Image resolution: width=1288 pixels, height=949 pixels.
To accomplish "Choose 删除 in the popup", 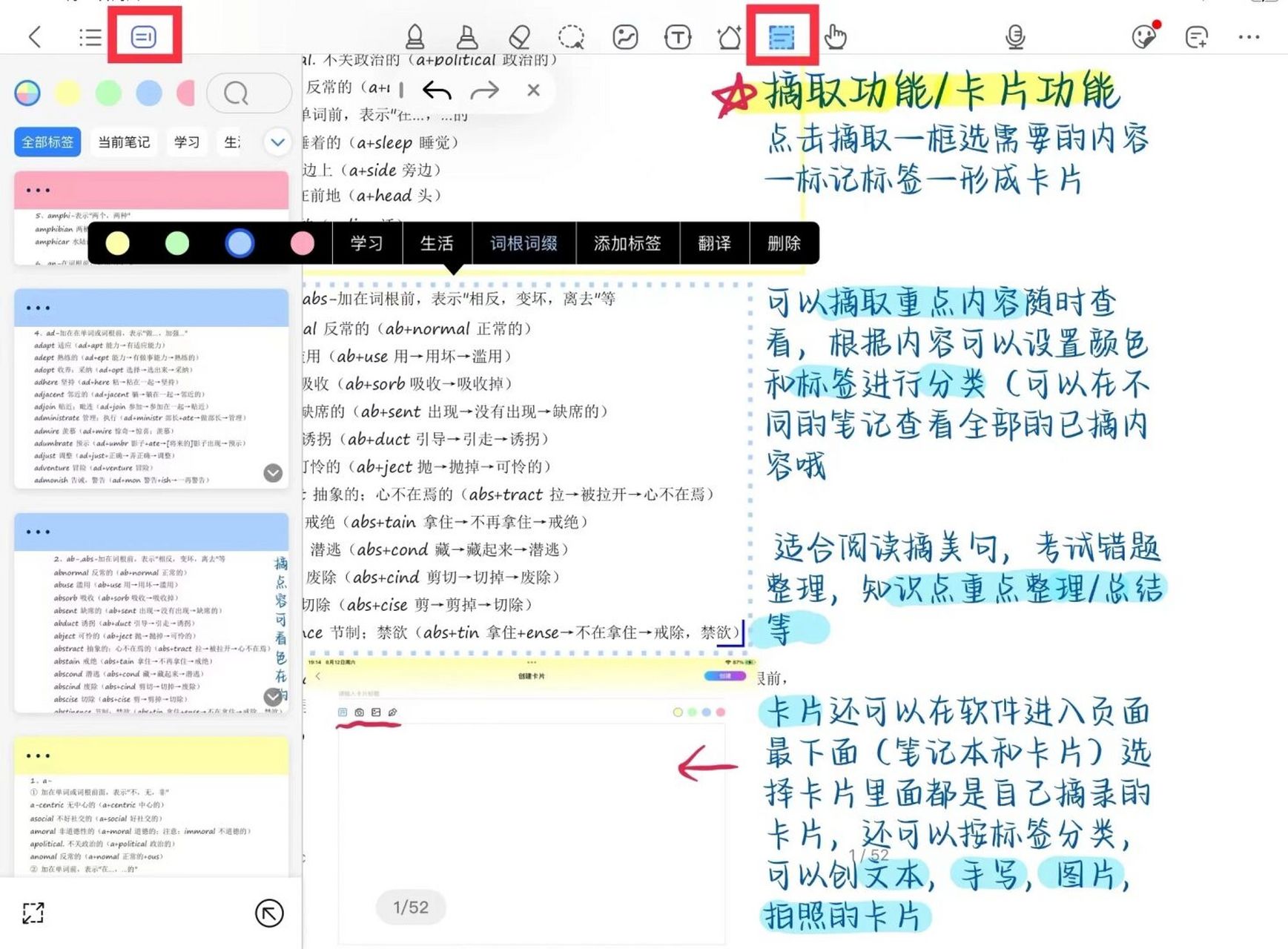I will click(784, 243).
